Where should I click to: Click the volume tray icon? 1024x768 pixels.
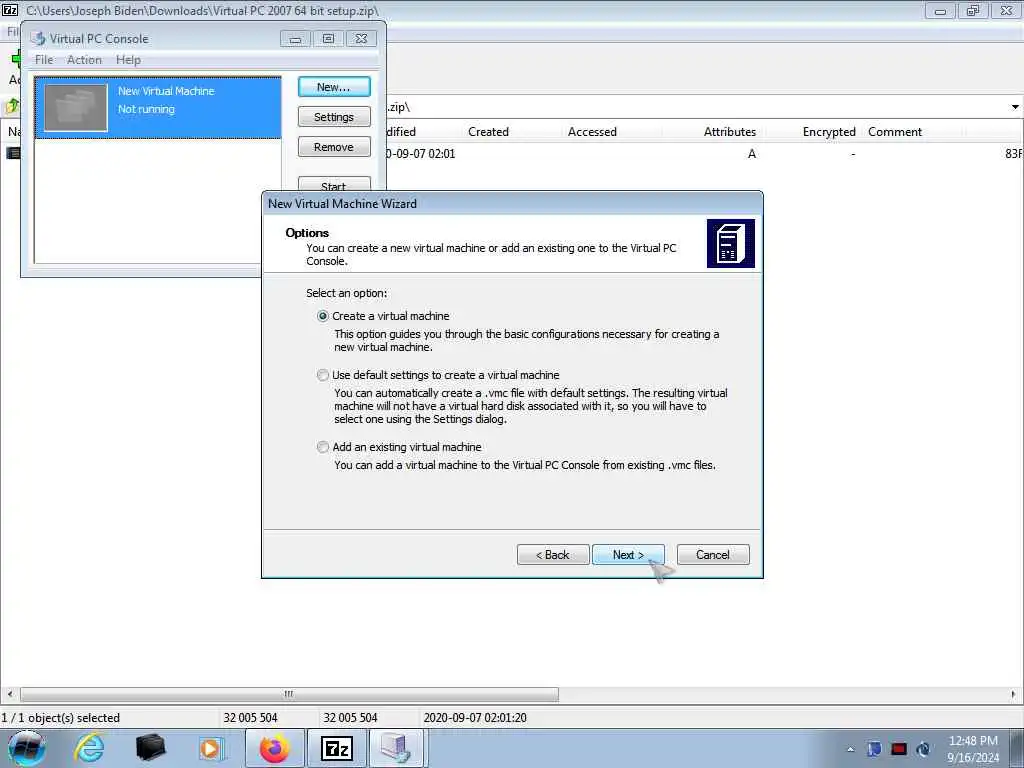tap(923, 749)
